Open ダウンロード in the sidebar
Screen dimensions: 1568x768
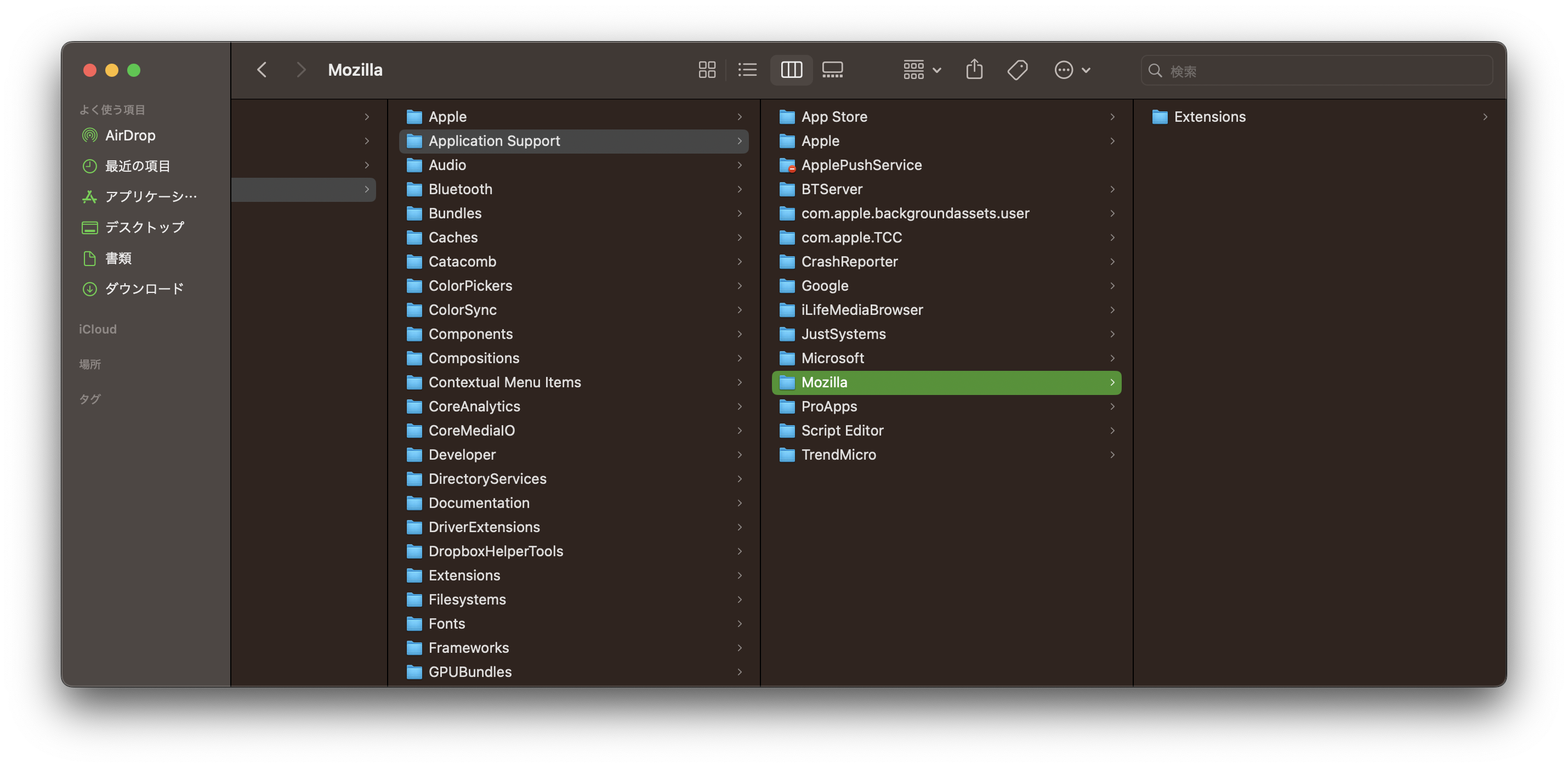click(133, 289)
